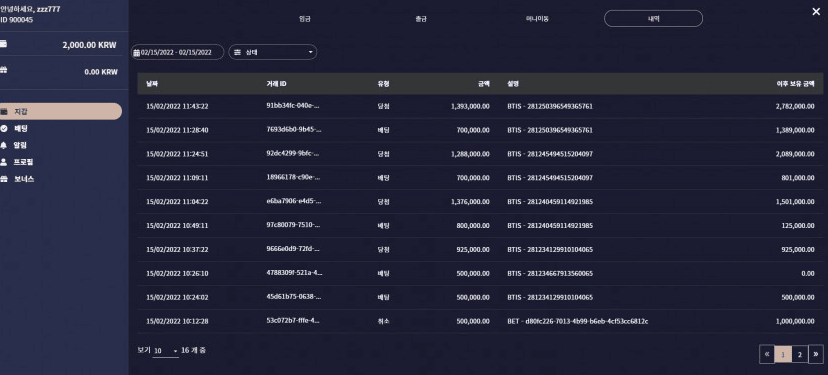Click the balance after value 1,389,000.00
The image size is (828, 375).
pos(795,130)
